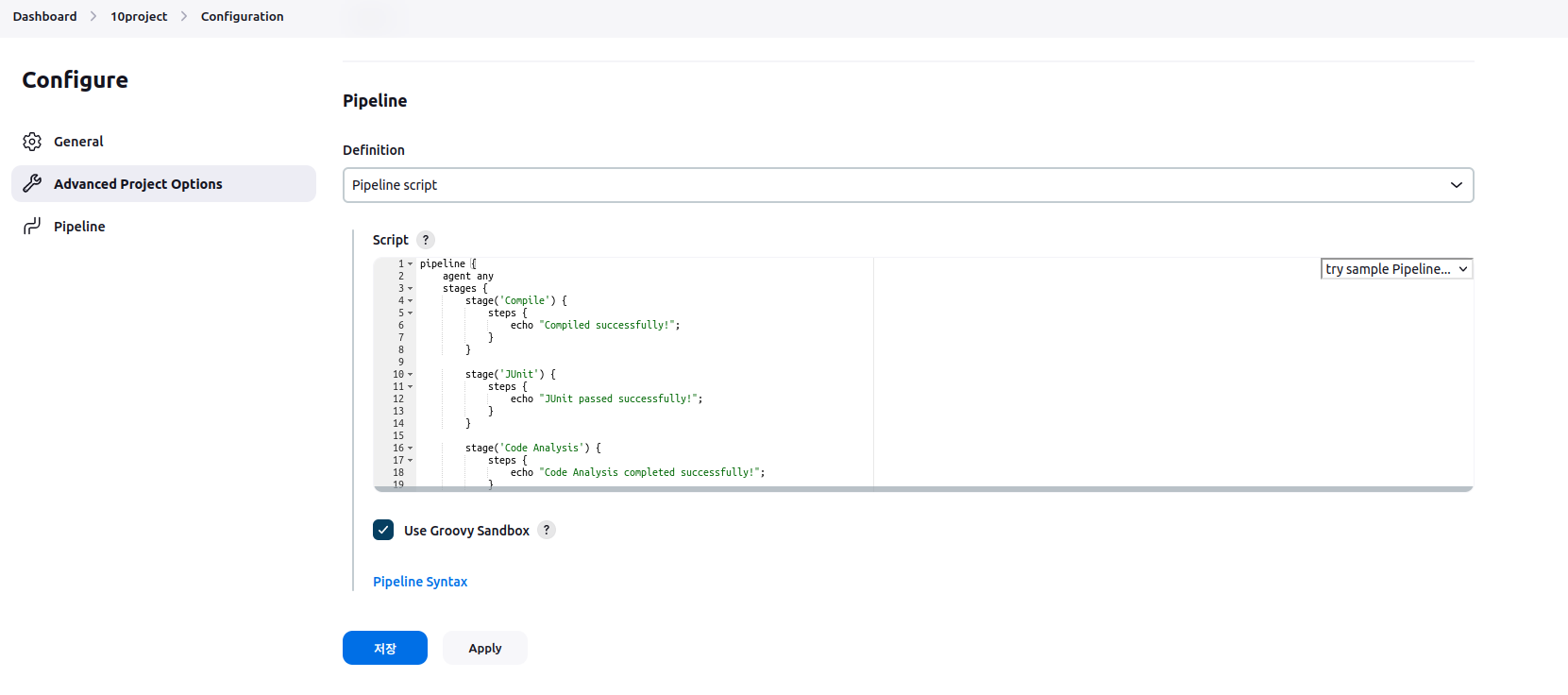This screenshot has width=1568, height=695.
Task: Click the chevron after 10project breadcrumb
Action: 184,16
